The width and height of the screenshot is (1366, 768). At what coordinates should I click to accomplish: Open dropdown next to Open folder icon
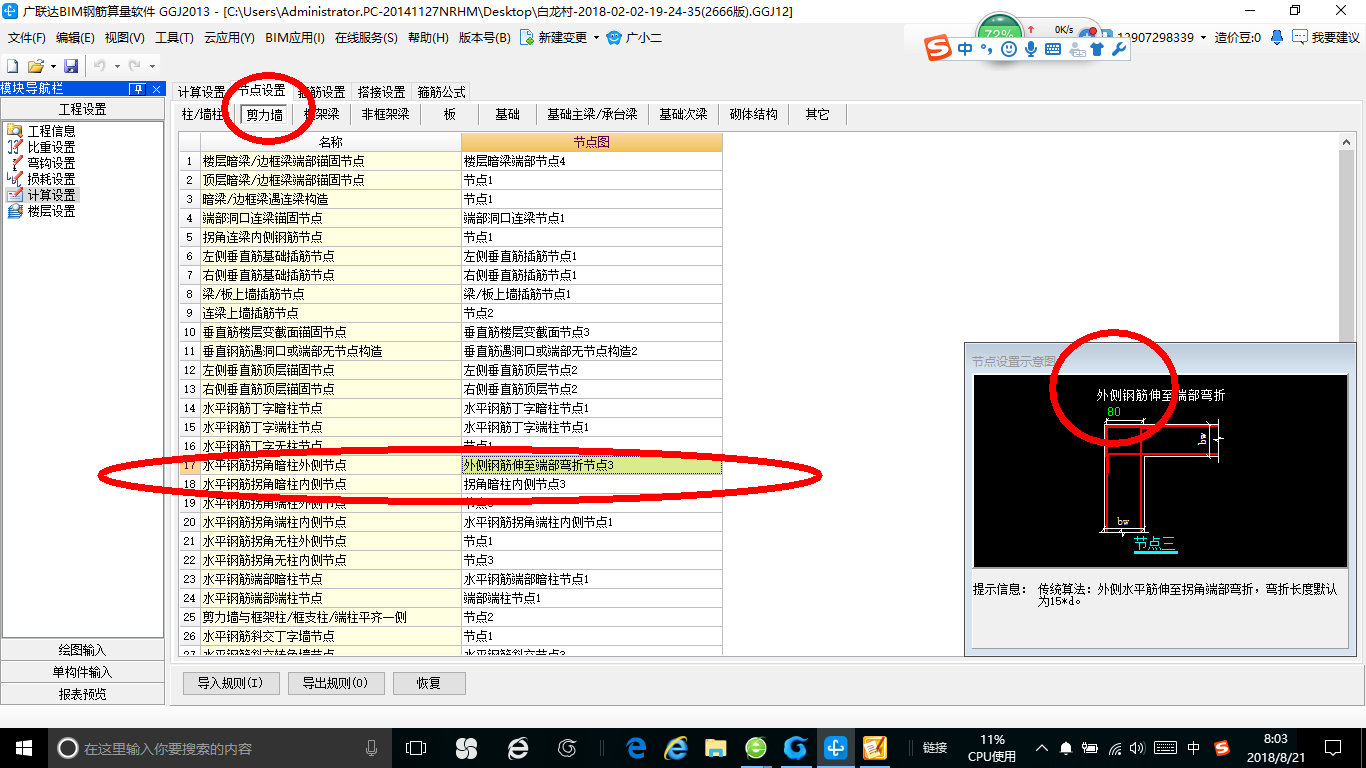coord(52,66)
